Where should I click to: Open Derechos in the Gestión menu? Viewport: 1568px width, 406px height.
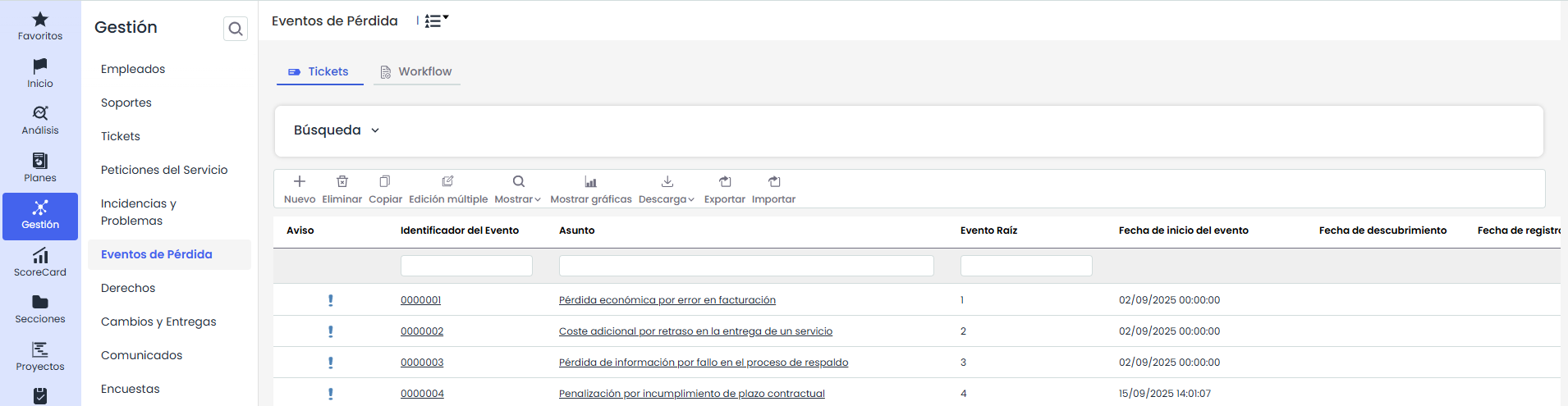pos(128,288)
